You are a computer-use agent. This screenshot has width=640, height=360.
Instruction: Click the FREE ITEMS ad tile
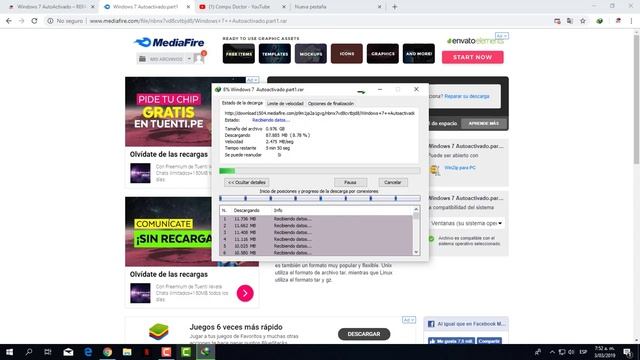pyautogui.click(x=239, y=54)
